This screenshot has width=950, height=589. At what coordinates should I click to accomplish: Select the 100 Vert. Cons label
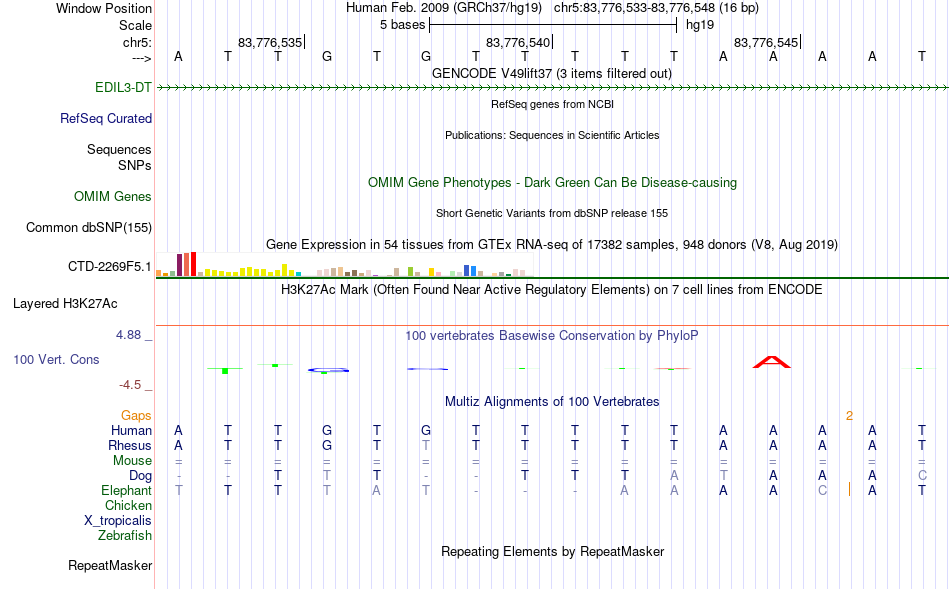(x=56, y=359)
